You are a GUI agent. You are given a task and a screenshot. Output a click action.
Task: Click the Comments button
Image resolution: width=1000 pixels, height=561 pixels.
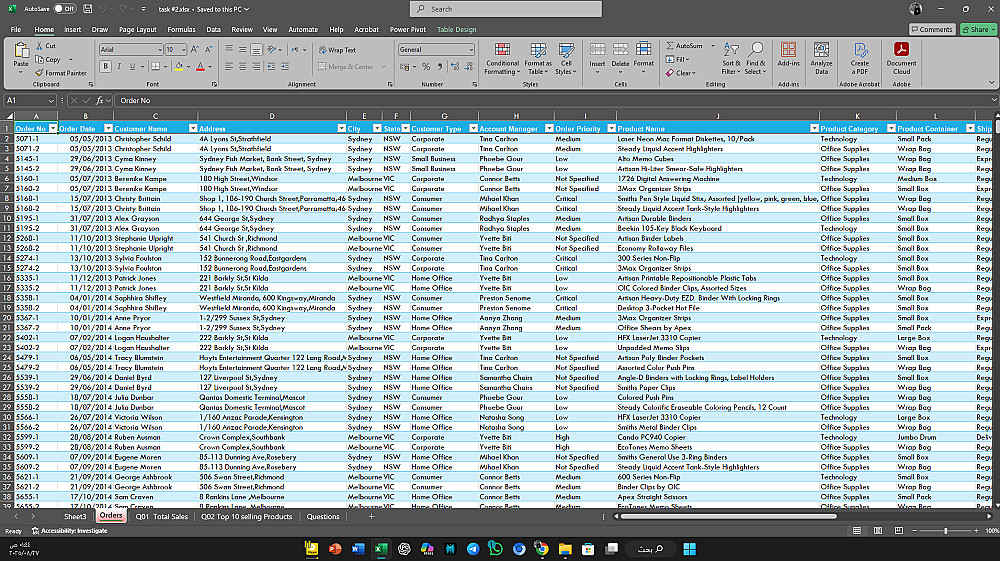[931, 30]
